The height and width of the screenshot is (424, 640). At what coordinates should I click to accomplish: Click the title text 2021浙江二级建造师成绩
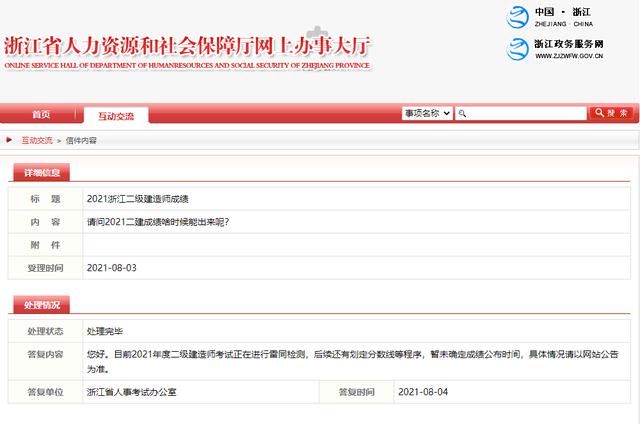pos(138,199)
